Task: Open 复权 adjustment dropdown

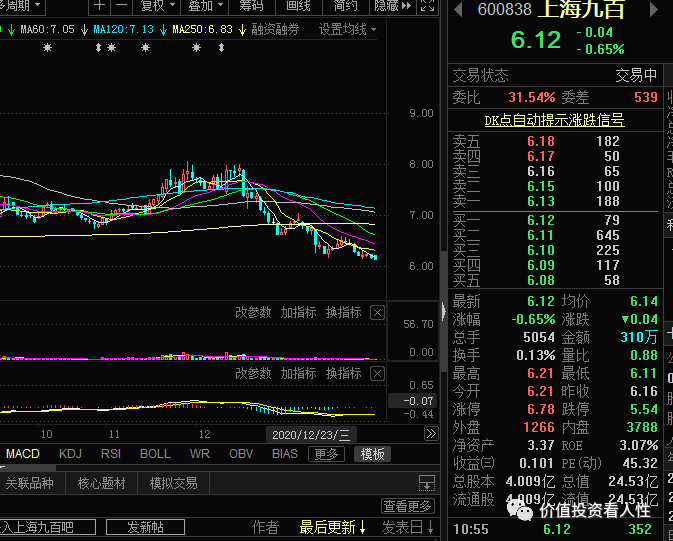Action: click(x=158, y=6)
